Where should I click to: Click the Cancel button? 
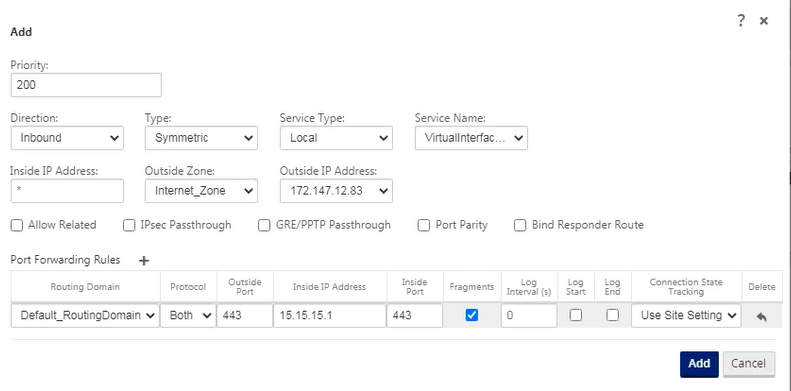click(x=749, y=364)
